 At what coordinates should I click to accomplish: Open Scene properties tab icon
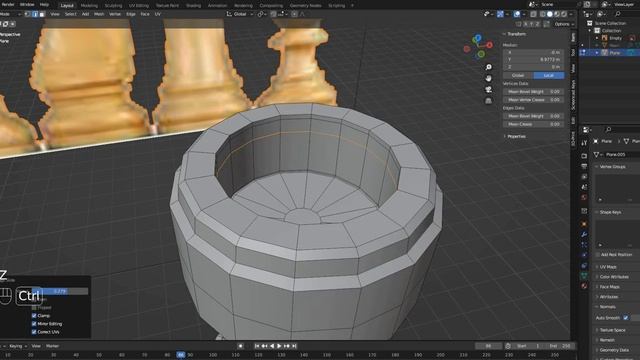click(x=584, y=187)
